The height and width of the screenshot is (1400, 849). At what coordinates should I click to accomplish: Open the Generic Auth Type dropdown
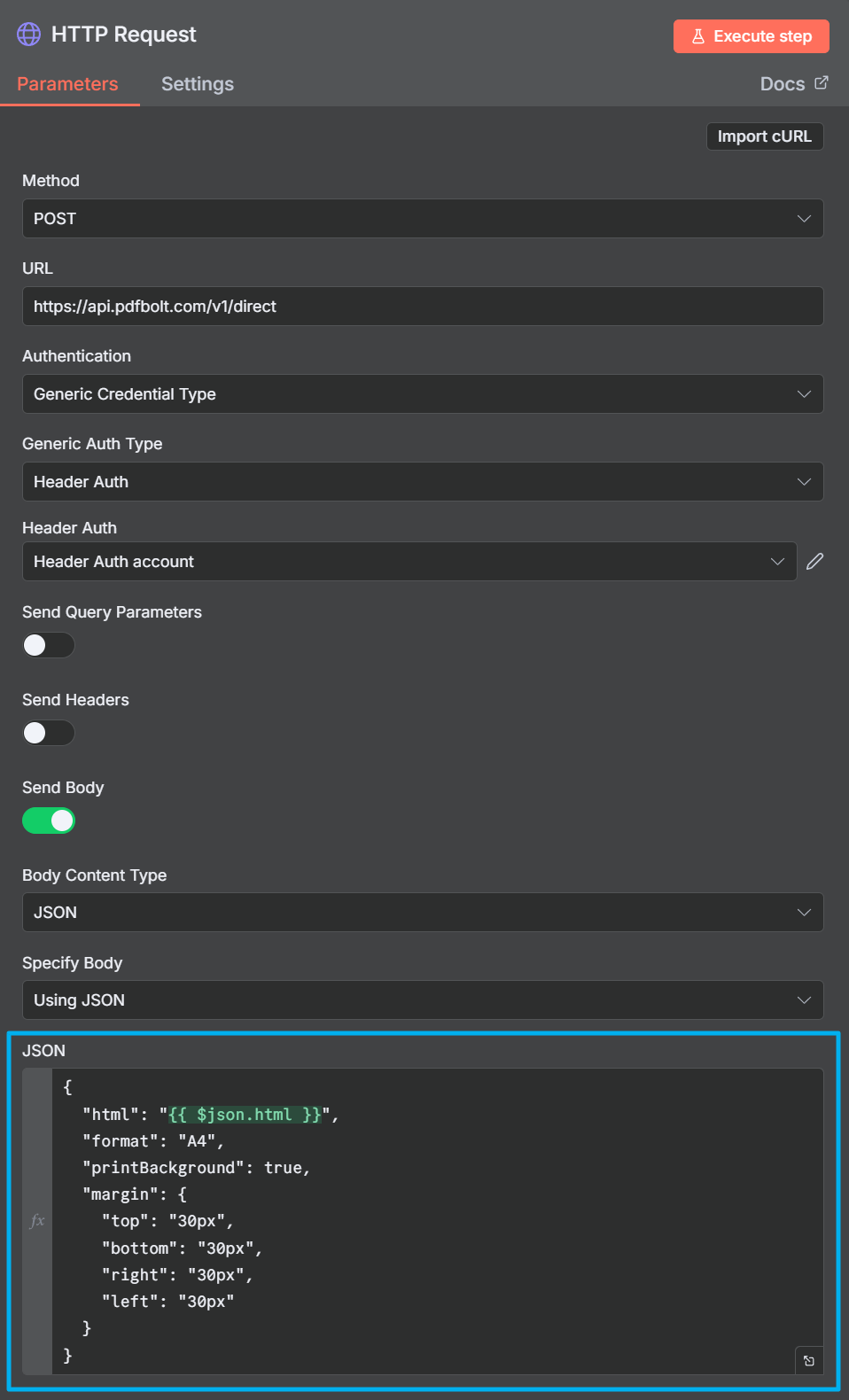click(x=423, y=481)
